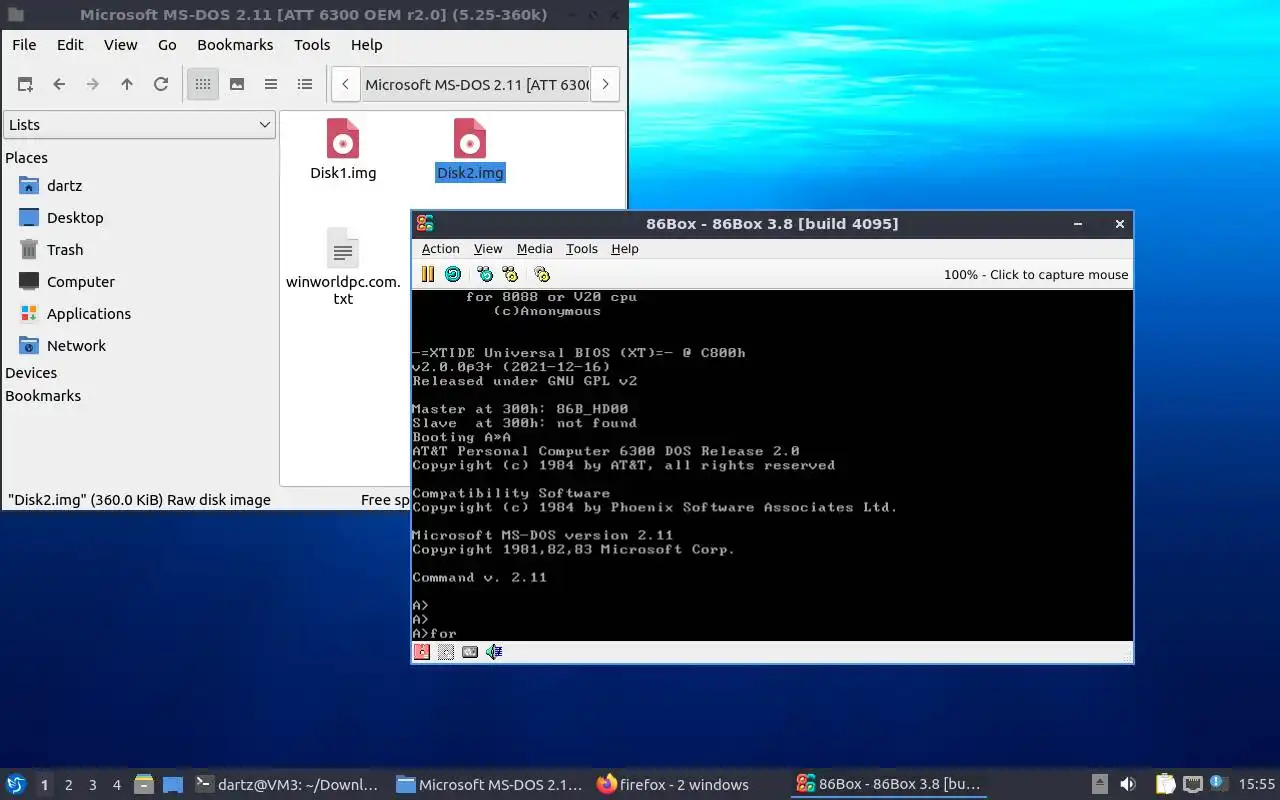The image size is (1280, 800).
Task: Select the Disk2.img file
Action: (x=470, y=150)
